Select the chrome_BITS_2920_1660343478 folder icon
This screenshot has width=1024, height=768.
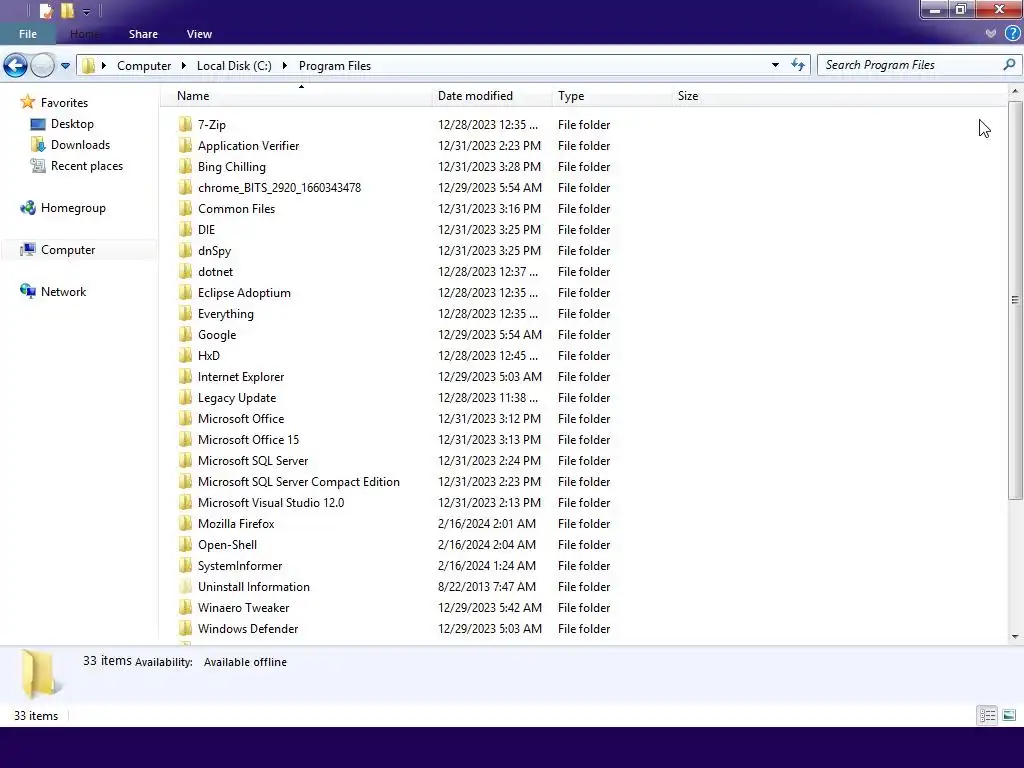click(x=185, y=187)
